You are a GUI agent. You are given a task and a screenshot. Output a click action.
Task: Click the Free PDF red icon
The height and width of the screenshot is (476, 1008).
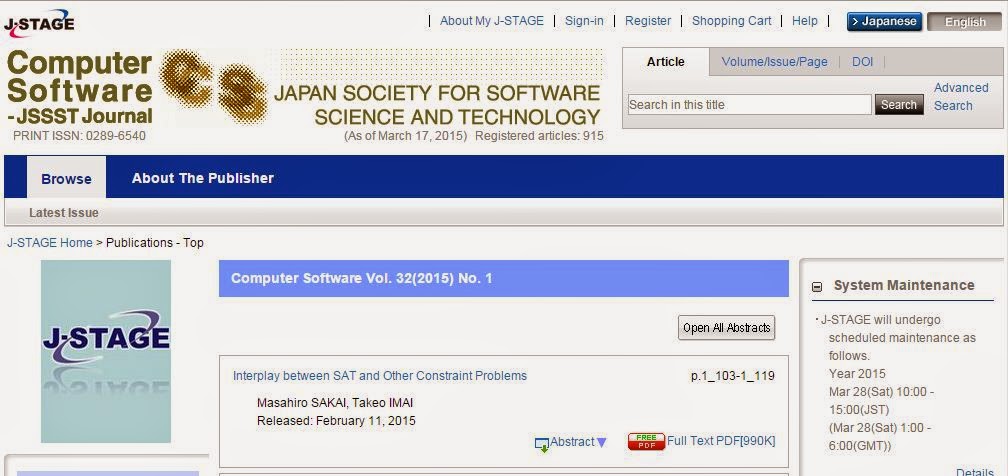tap(646, 441)
